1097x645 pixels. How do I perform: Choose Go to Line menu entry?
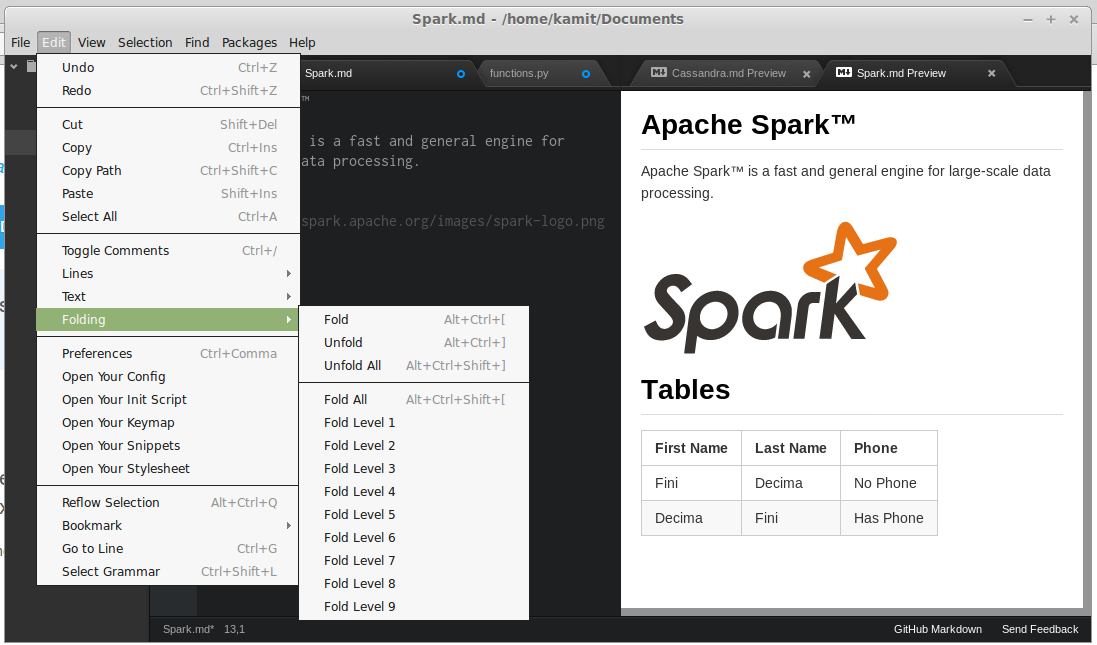point(168,548)
